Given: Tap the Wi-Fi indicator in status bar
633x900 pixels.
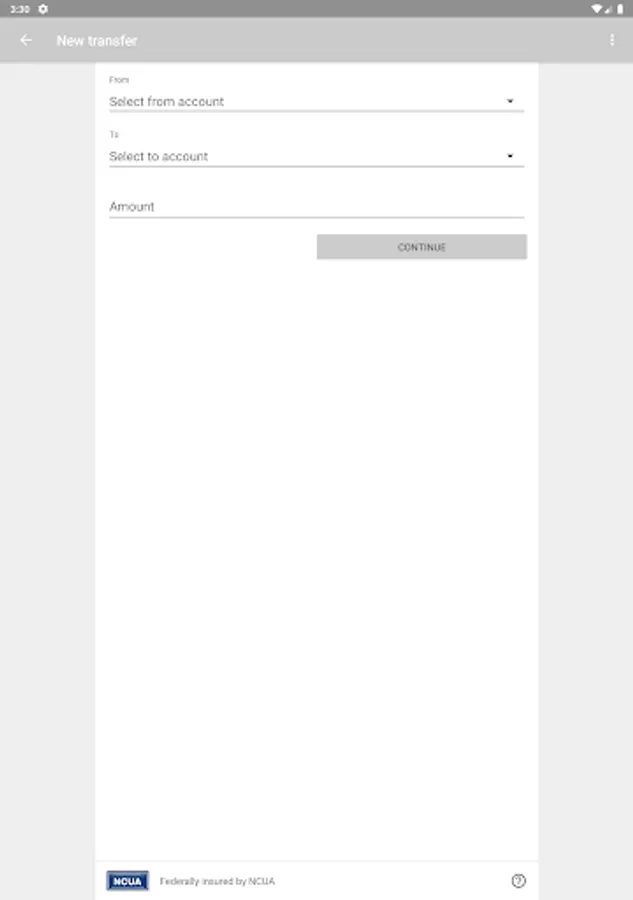Looking at the screenshot, I should click(596, 9).
